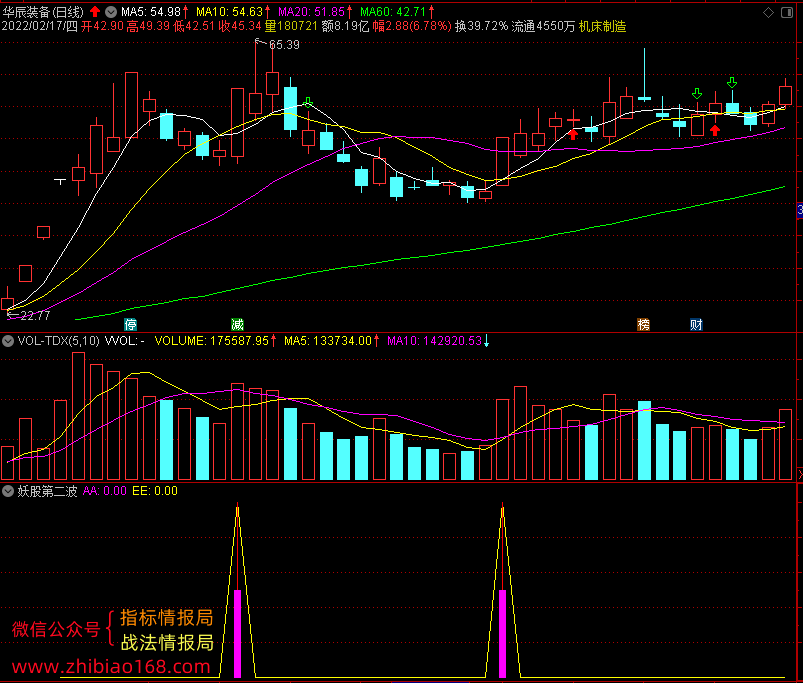
Task: Click the rightmost red up arrow buy signal
Action: coord(714,130)
